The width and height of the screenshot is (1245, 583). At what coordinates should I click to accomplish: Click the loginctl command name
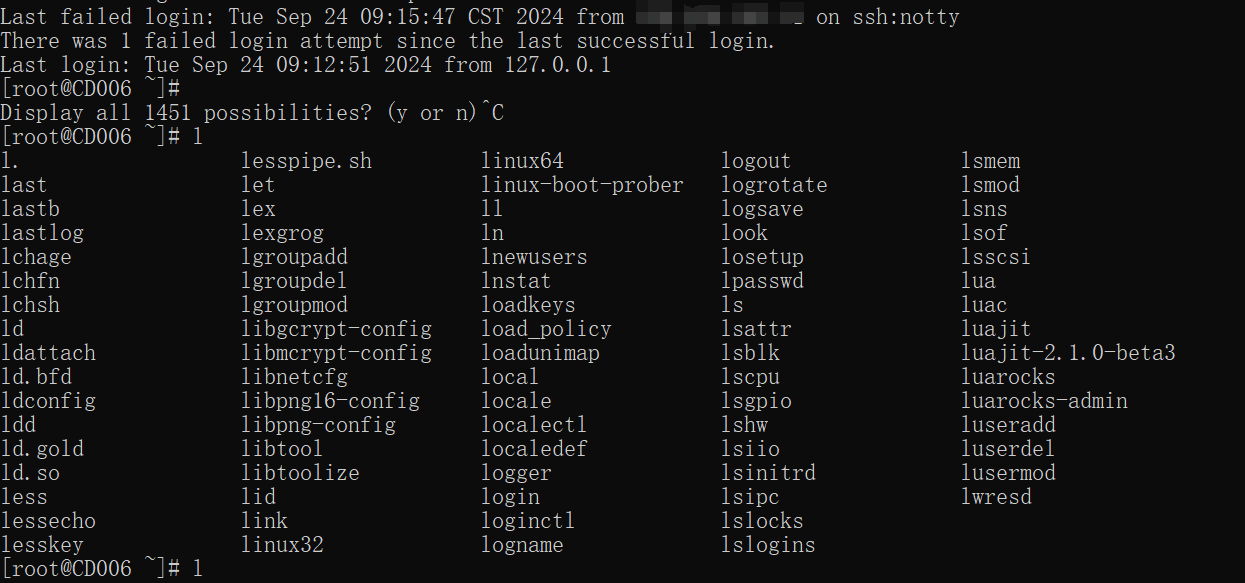click(x=528, y=521)
